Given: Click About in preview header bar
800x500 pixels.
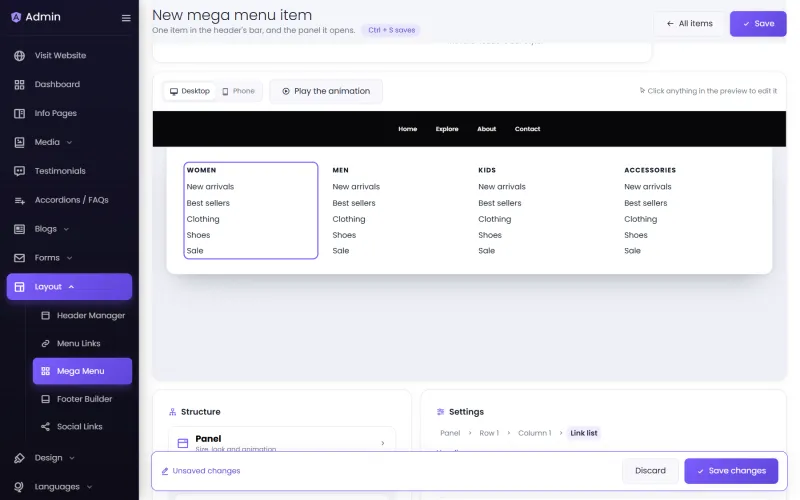Looking at the screenshot, I should 487,129.
